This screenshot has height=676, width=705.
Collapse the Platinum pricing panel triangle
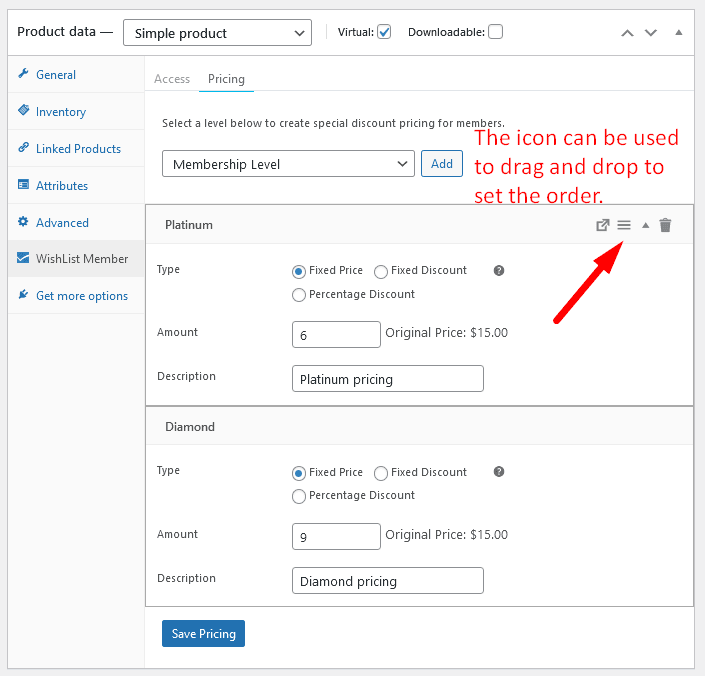click(x=646, y=225)
